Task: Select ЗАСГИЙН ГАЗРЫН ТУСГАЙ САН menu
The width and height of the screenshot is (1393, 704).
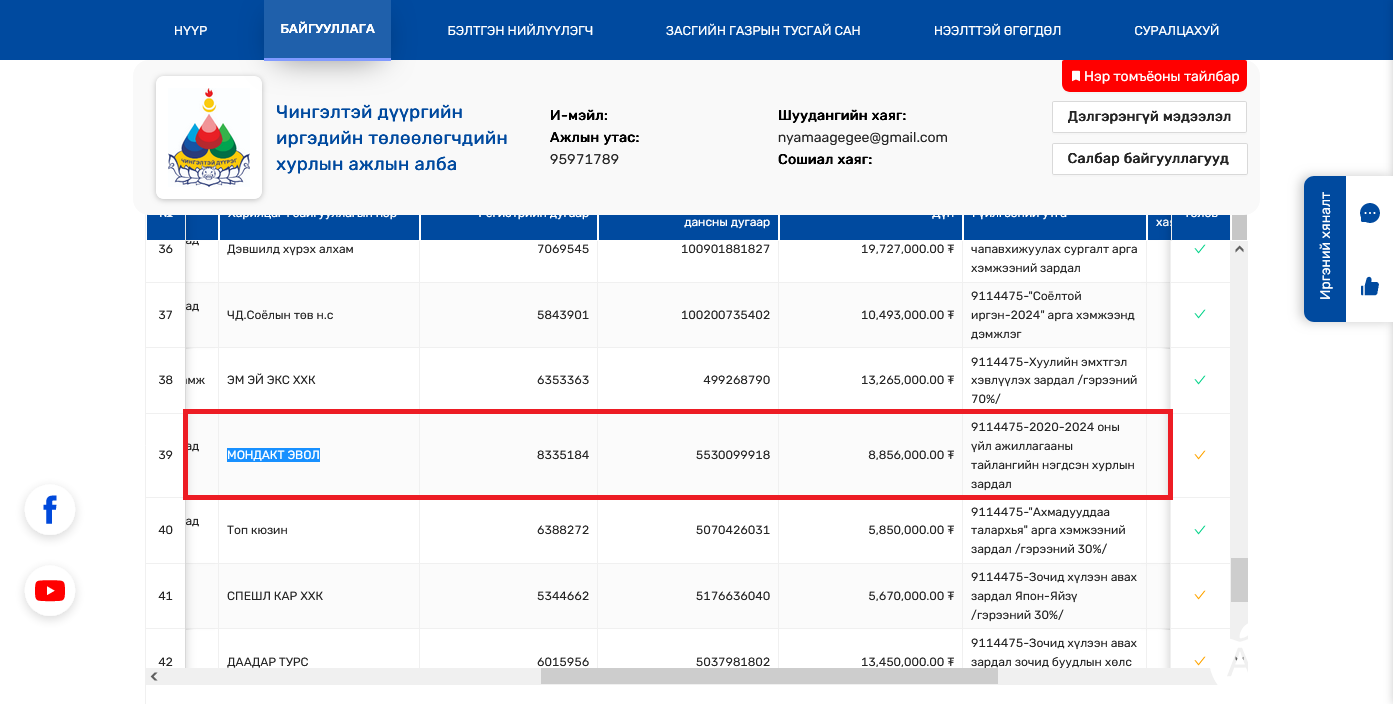Action: pyautogui.click(x=763, y=30)
